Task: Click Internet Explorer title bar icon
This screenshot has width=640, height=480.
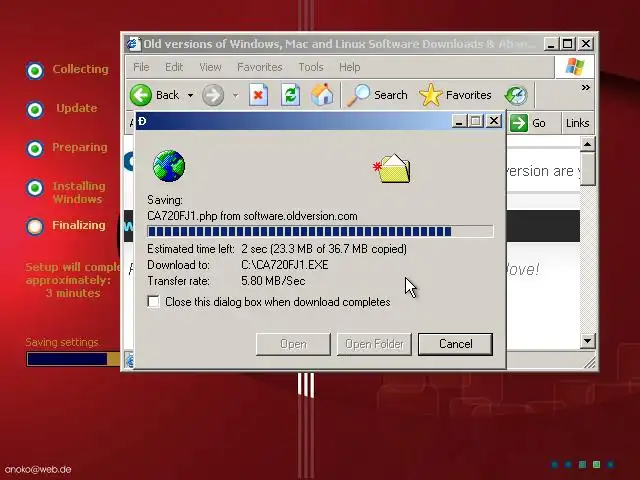Action: click(x=133, y=44)
